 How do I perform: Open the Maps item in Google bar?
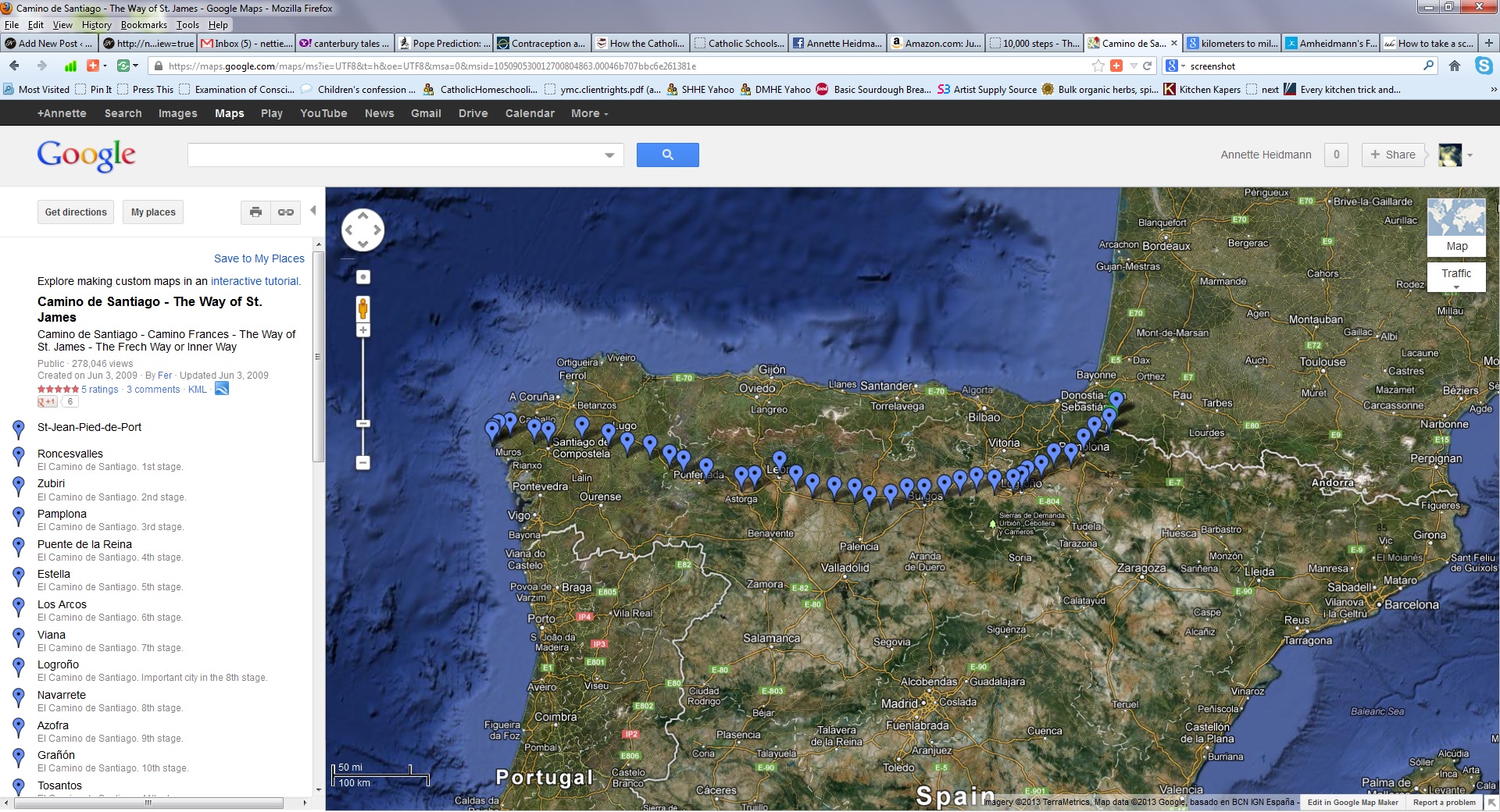click(230, 113)
